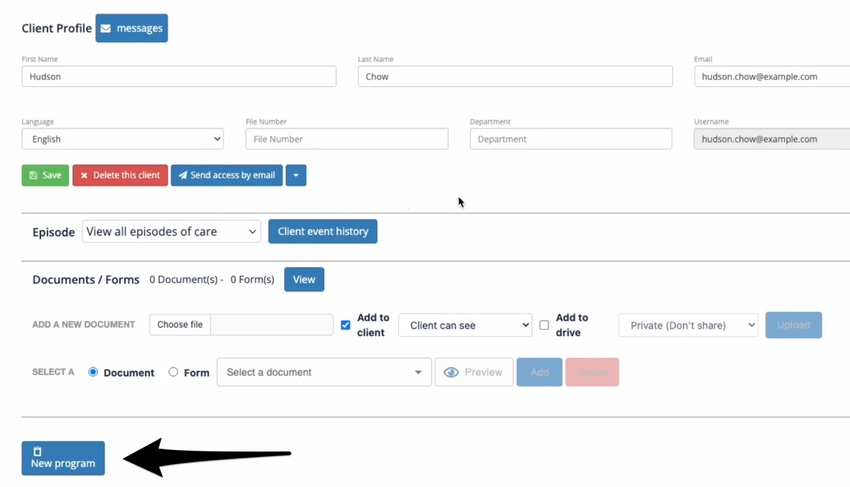Focus the File Number input field
The image size is (850, 487).
[x=346, y=139]
